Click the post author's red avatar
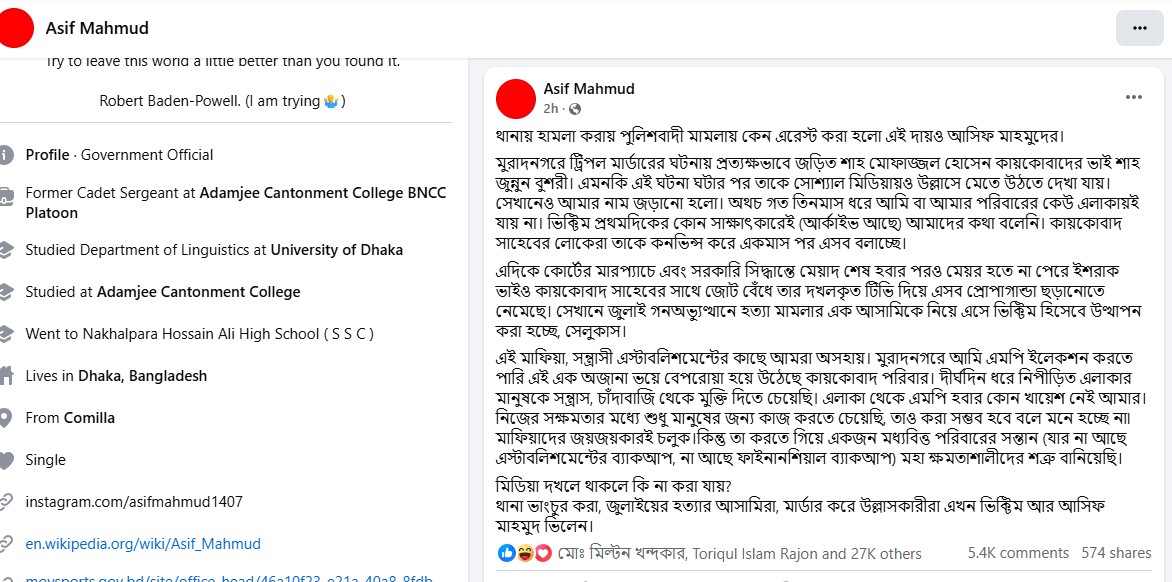Screen dimensions: 1172x582 click(x=515, y=98)
